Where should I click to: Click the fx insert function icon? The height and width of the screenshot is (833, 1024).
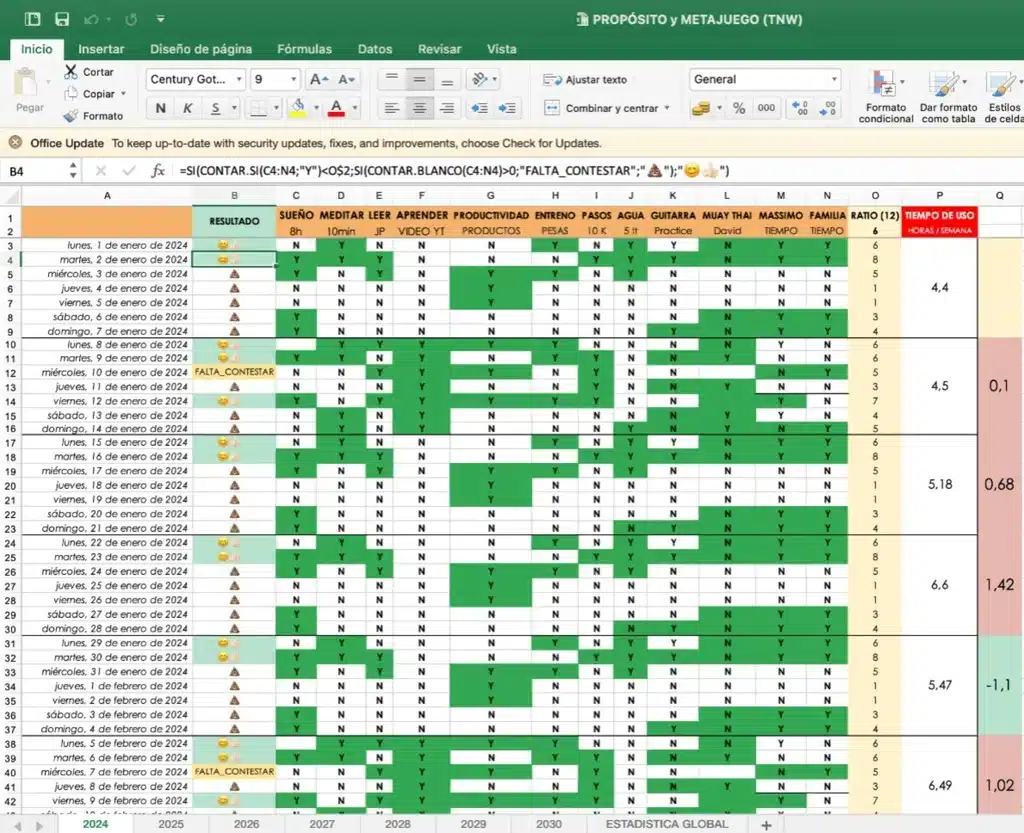point(158,171)
